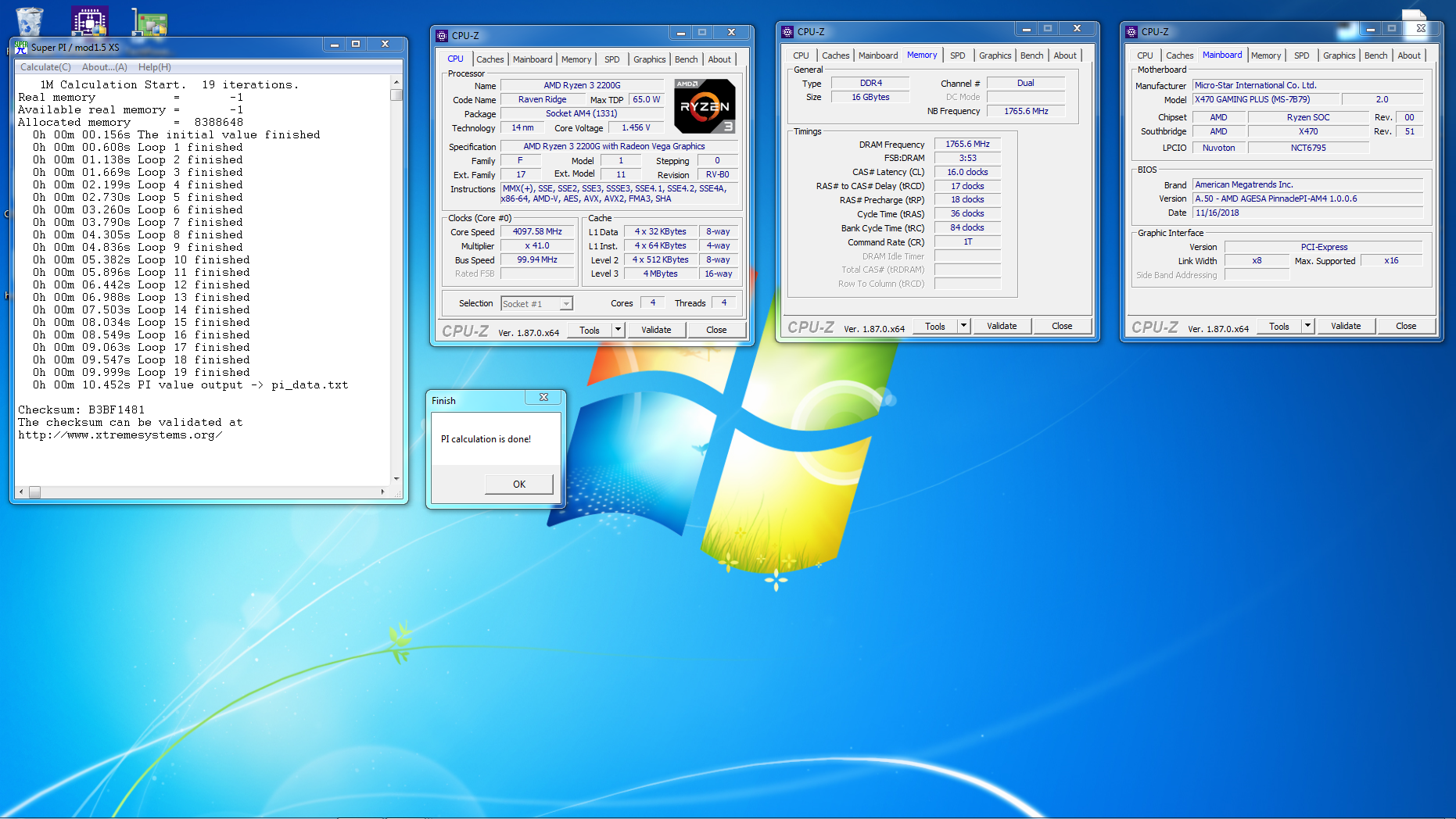Click the xtremesystems.org URL text
The image size is (1456, 819).
click(x=120, y=435)
